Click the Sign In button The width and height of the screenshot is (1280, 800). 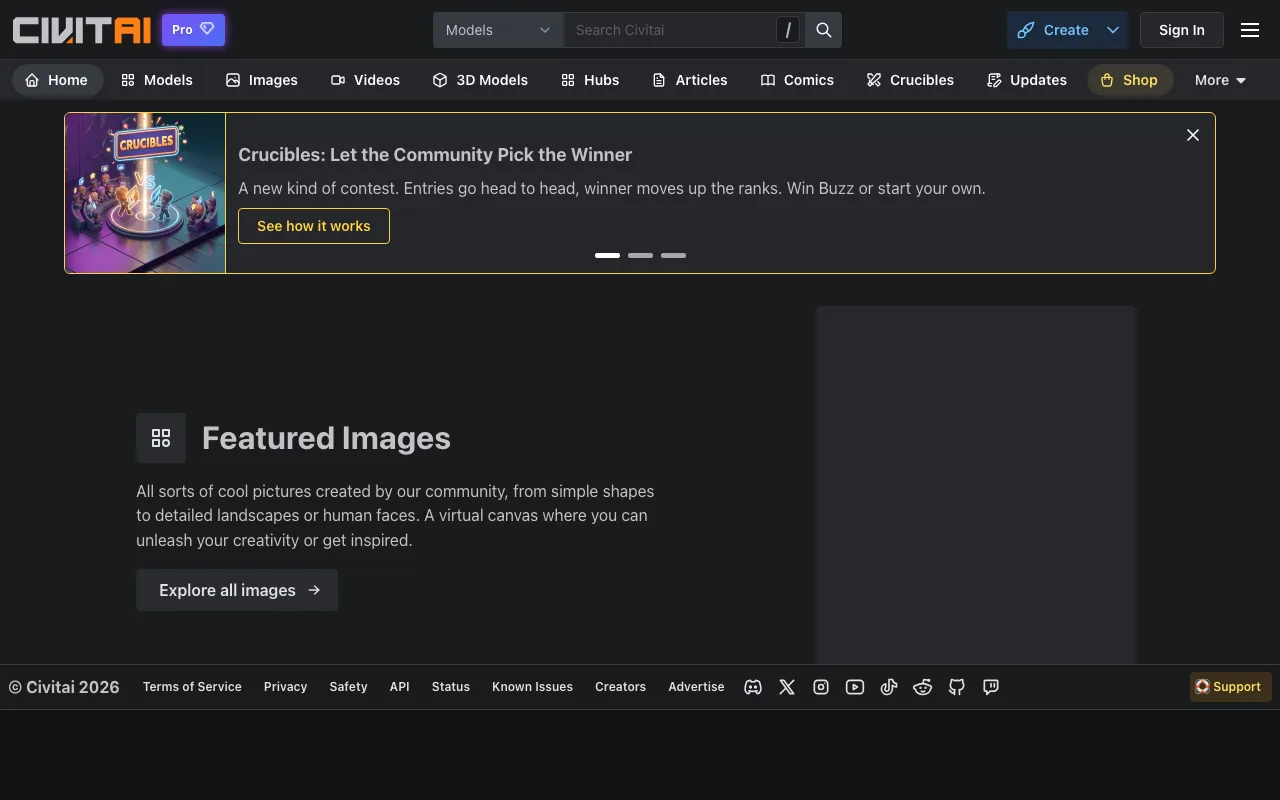click(x=1182, y=30)
